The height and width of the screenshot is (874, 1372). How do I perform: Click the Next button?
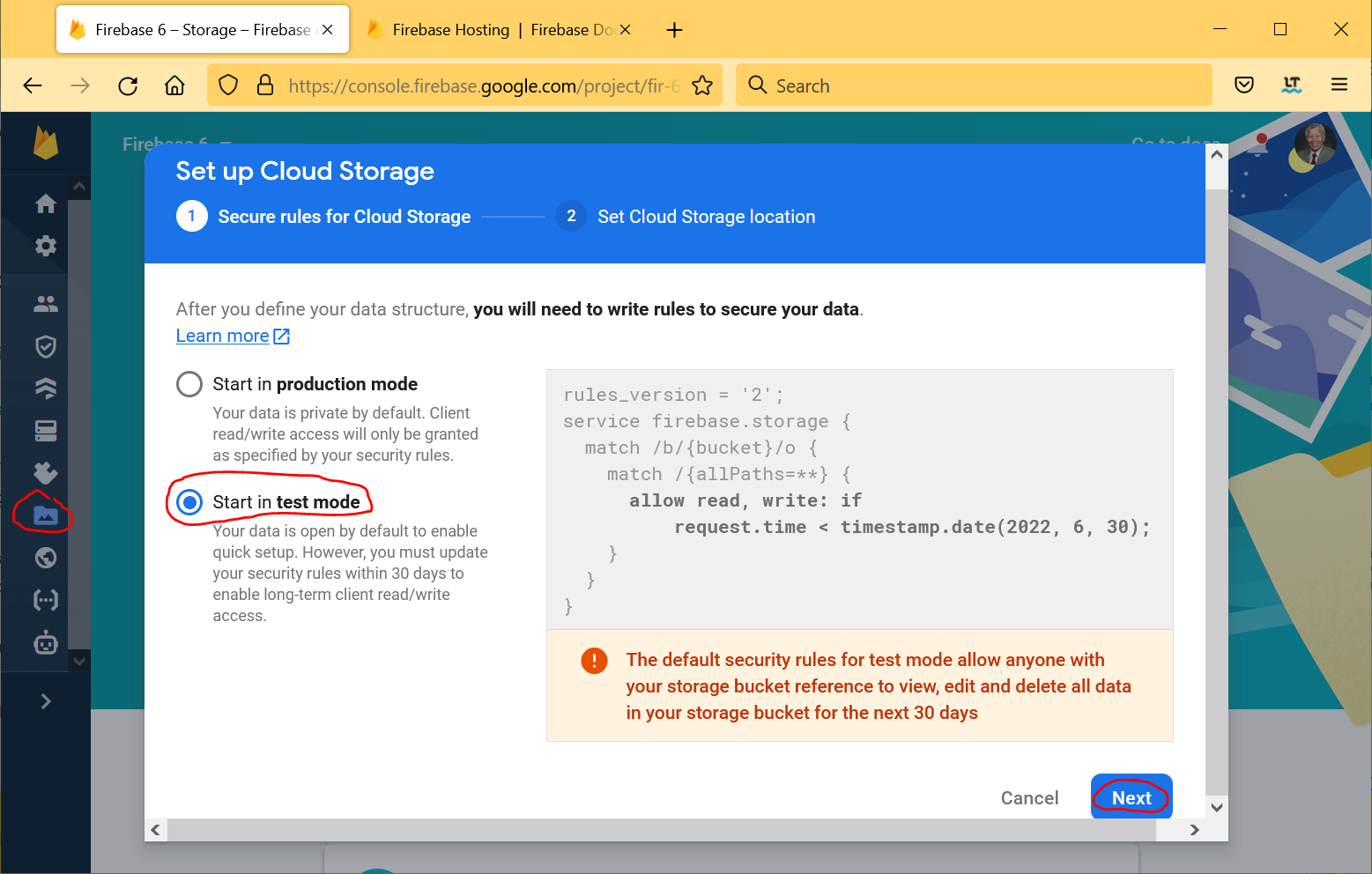1131,797
